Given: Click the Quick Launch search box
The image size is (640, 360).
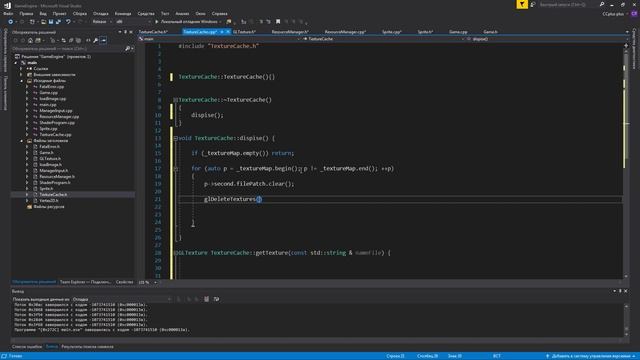Looking at the screenshot, I should click(x=569, y=4).
